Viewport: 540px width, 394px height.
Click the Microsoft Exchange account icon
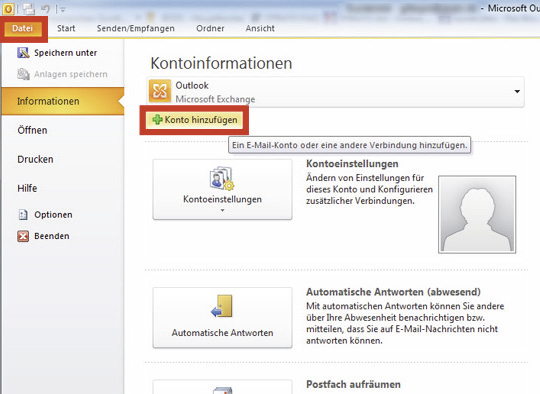point(160,91)
